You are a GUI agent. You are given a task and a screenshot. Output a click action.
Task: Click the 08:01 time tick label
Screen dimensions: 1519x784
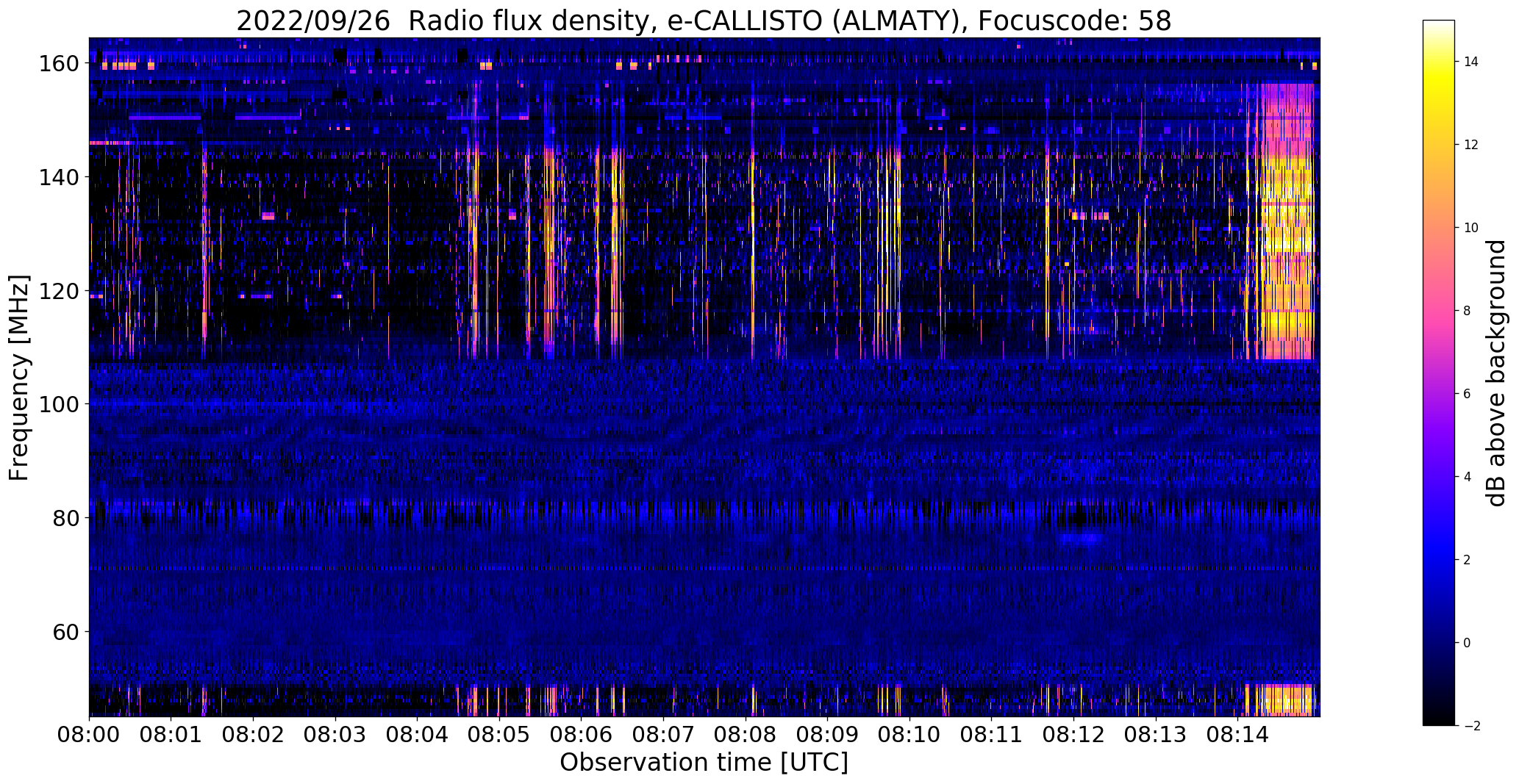(171, 735)
